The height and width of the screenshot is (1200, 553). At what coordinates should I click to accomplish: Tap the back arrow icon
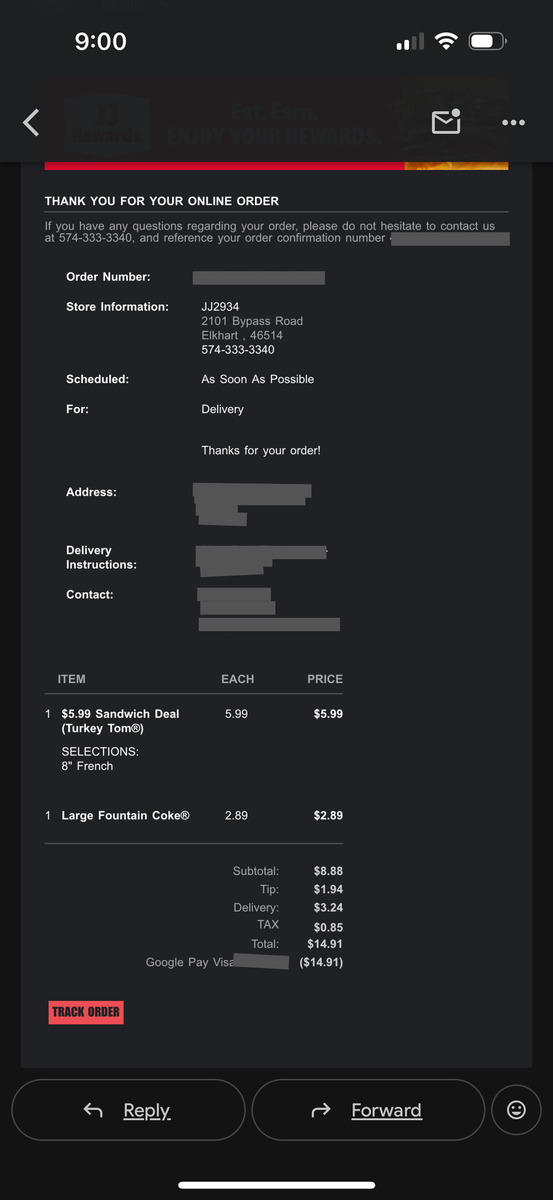31,123
